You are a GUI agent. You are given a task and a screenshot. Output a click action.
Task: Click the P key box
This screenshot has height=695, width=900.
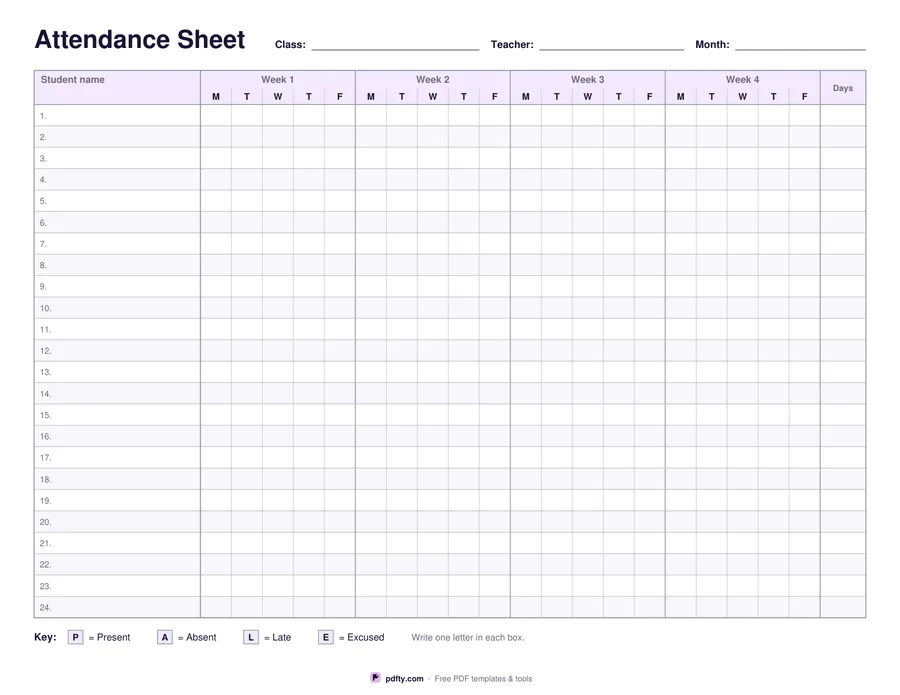pos(75,637)
